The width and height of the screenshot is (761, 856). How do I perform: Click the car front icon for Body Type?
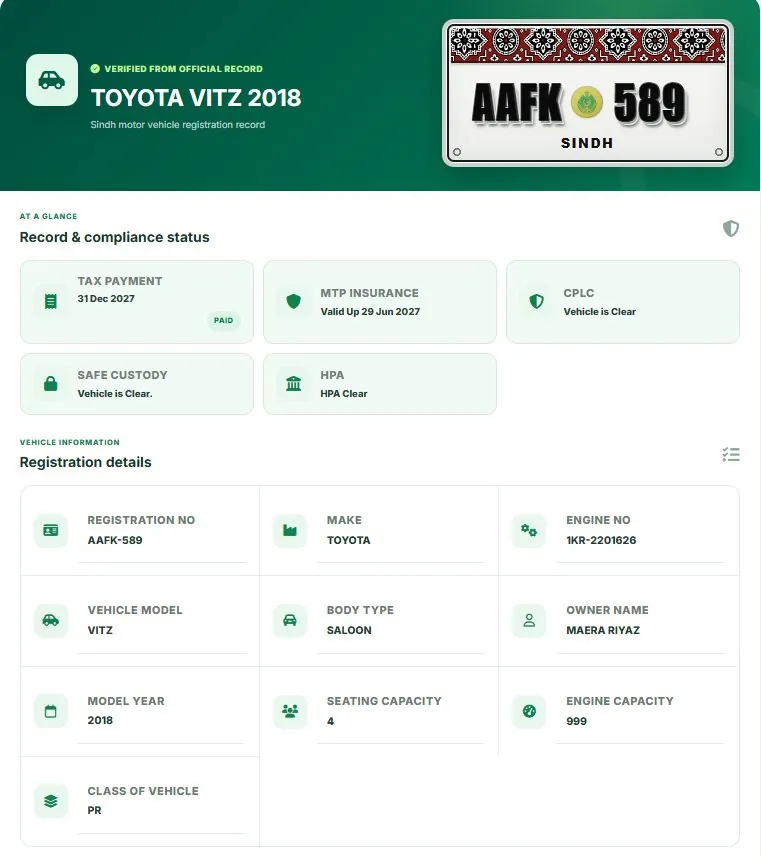(x=290, y=620)
